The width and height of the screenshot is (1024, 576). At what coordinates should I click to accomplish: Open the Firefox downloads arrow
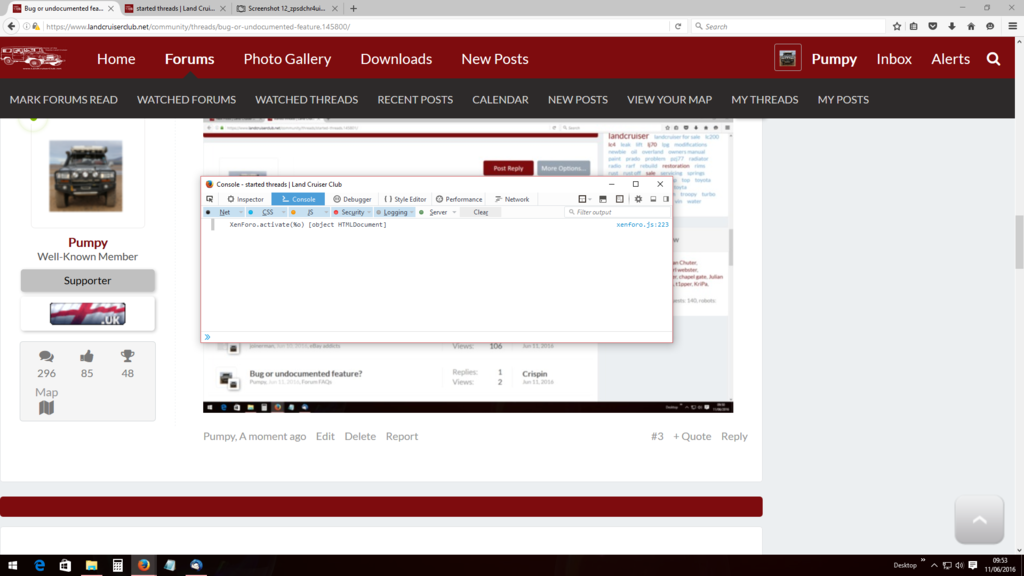(x=952, y=26)
